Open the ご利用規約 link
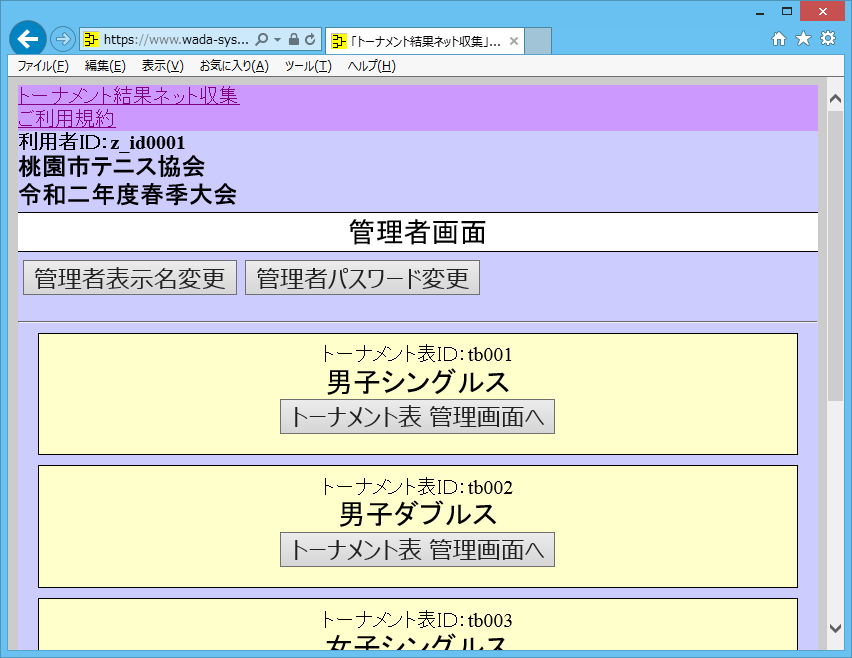The width and height of the screenshot is (852, 658). [x=66, y=119]
